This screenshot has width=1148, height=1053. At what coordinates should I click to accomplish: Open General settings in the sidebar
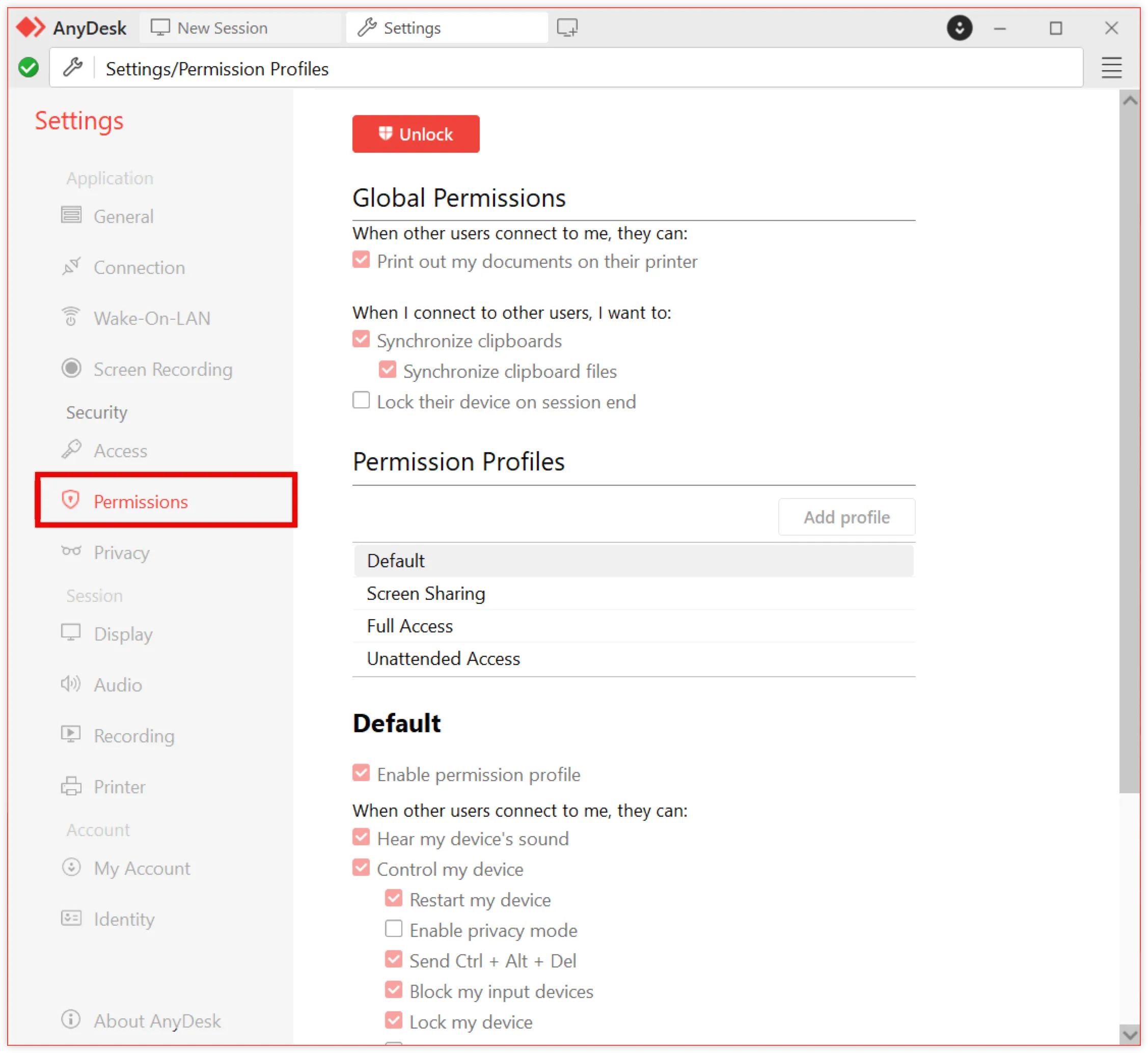click(x=123, y=216)
